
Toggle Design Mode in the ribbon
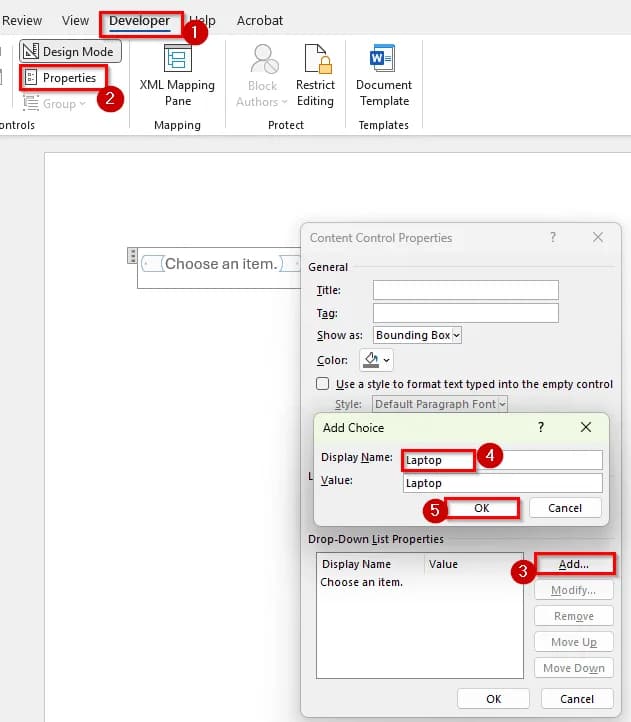pyautogui.click(x=70, y=51)
